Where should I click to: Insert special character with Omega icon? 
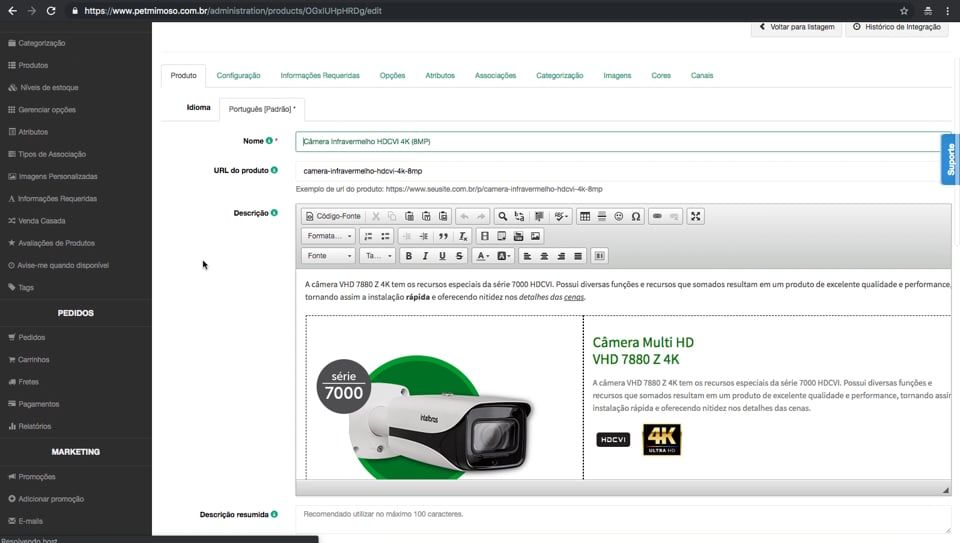[636, 216]
